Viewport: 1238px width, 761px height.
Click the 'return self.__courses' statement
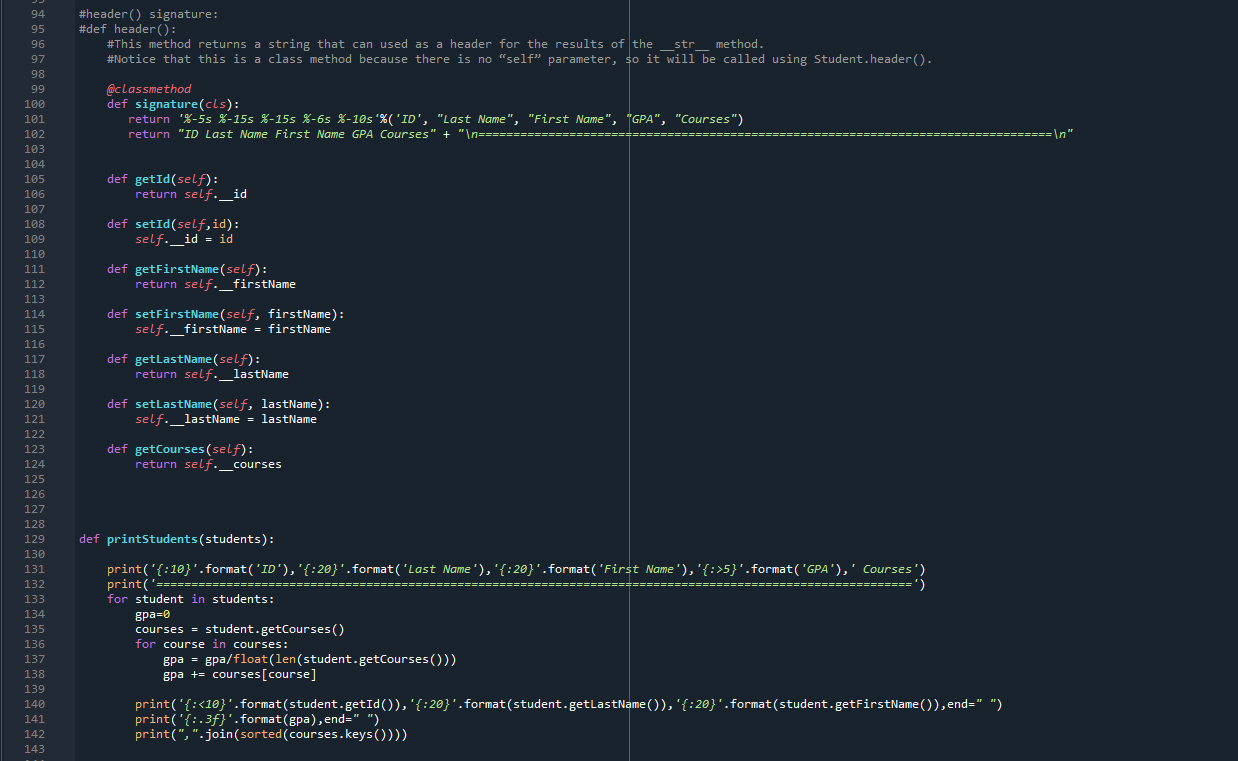click(x=208, y=464)
